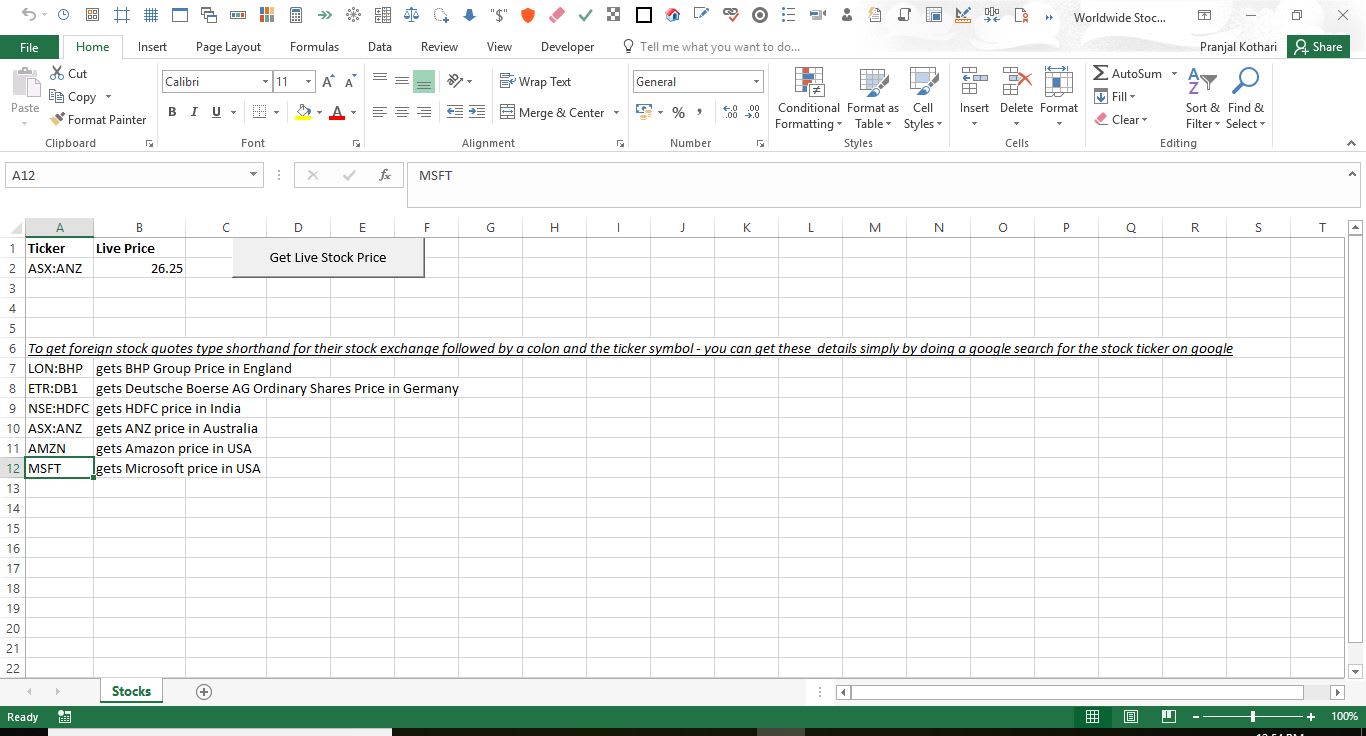The image size is (1366, 736).
Task: Open the Page Layout tab
Action: pyautogui.click(x=228, y=47)
